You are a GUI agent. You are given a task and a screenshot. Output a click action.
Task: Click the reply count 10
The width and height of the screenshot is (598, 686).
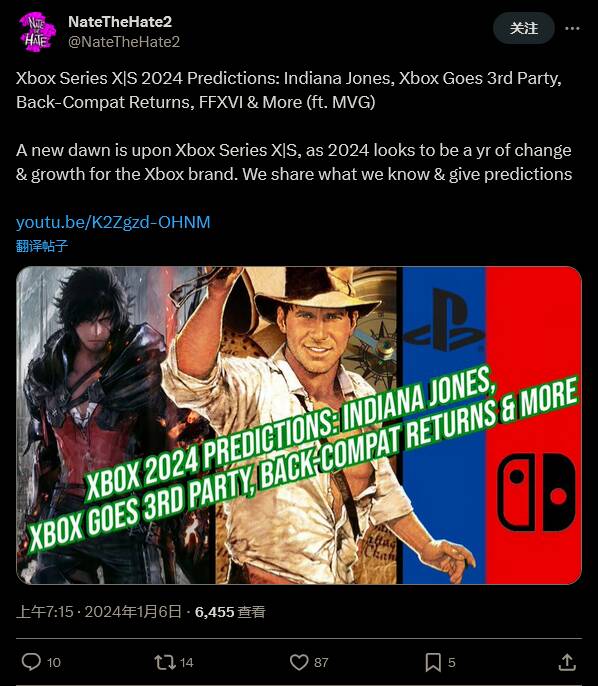click(x=53, y=662)
